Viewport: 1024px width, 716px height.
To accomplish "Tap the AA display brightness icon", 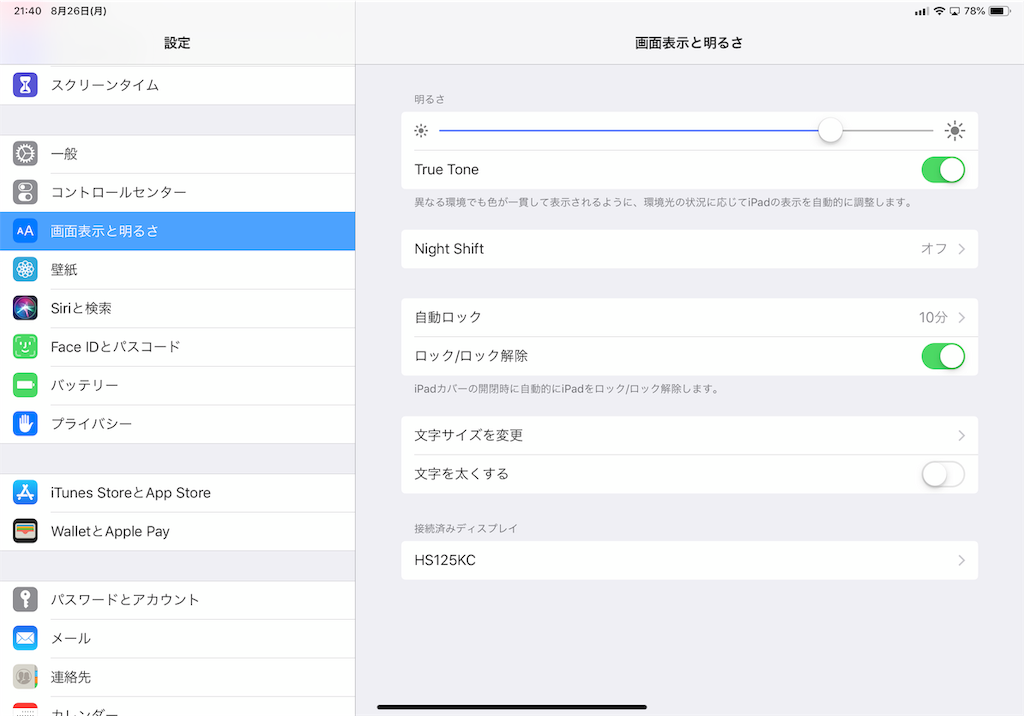I will (25, 231).
